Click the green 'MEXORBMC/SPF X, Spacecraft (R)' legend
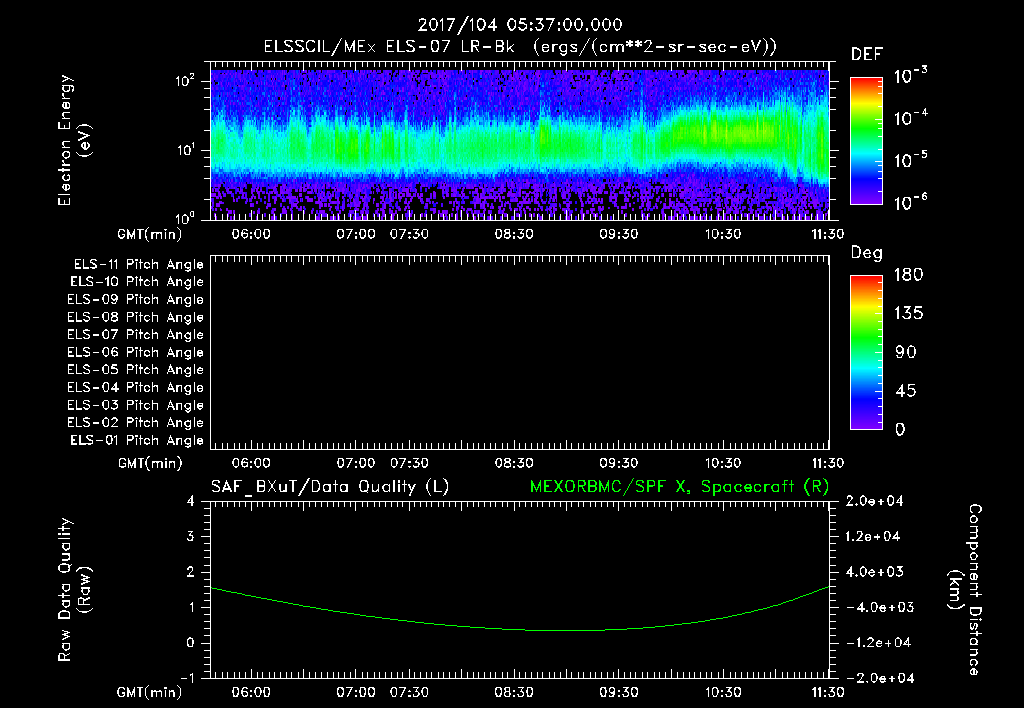1024x708 pixels. tap(679, 487)
